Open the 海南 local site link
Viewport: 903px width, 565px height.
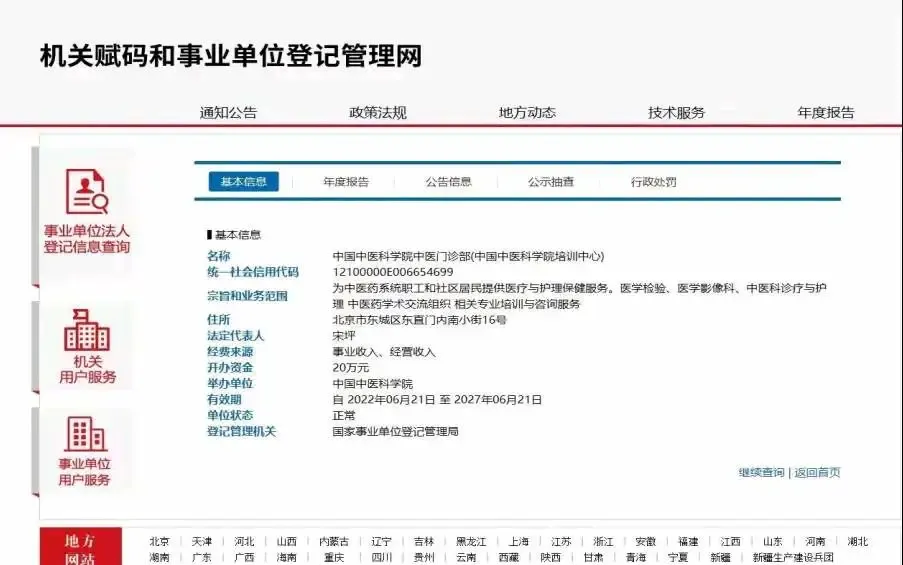[x=286, y=558]
